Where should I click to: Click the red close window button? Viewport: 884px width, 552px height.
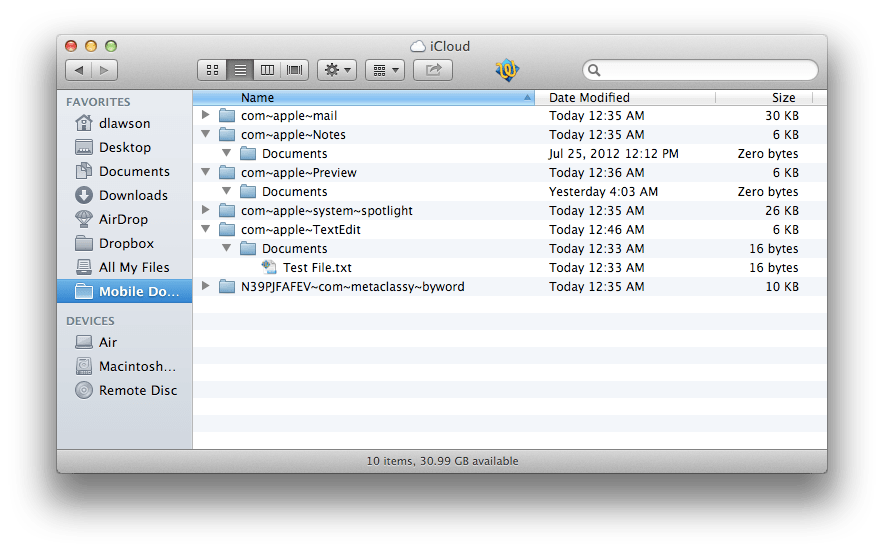[71, 46]
